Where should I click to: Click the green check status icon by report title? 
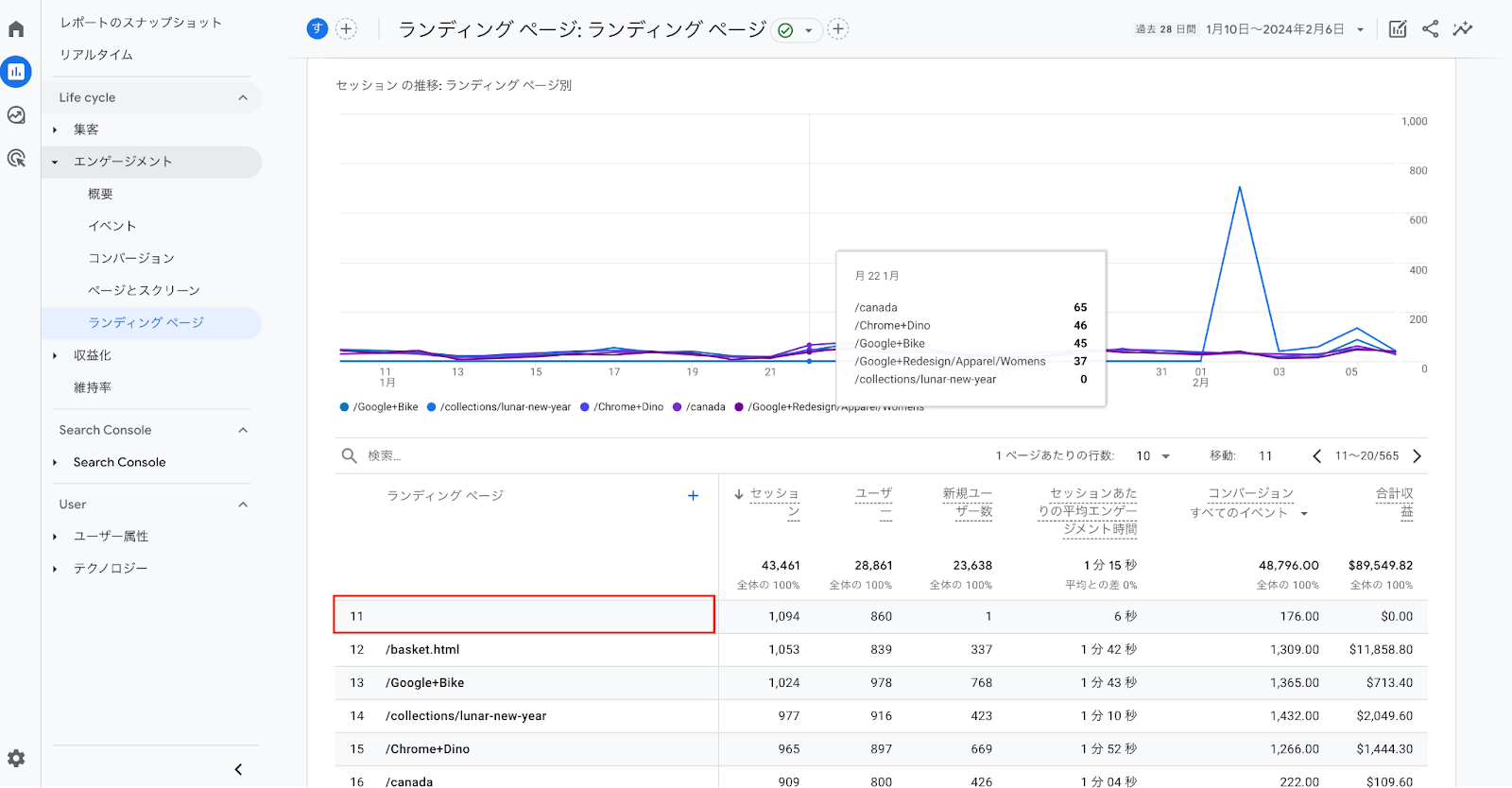click(x=785, y=30)
